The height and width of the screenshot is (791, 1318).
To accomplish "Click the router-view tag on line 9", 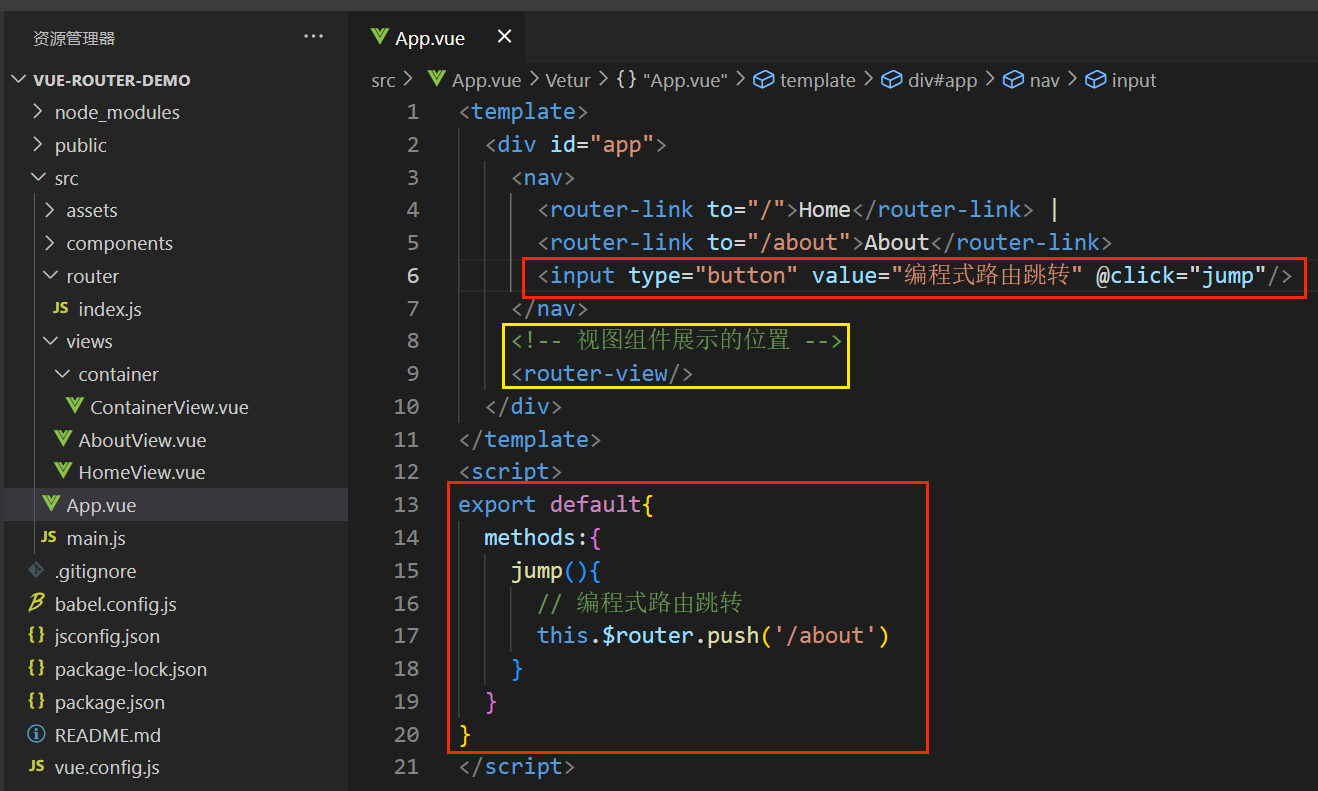I will (602, 374).
